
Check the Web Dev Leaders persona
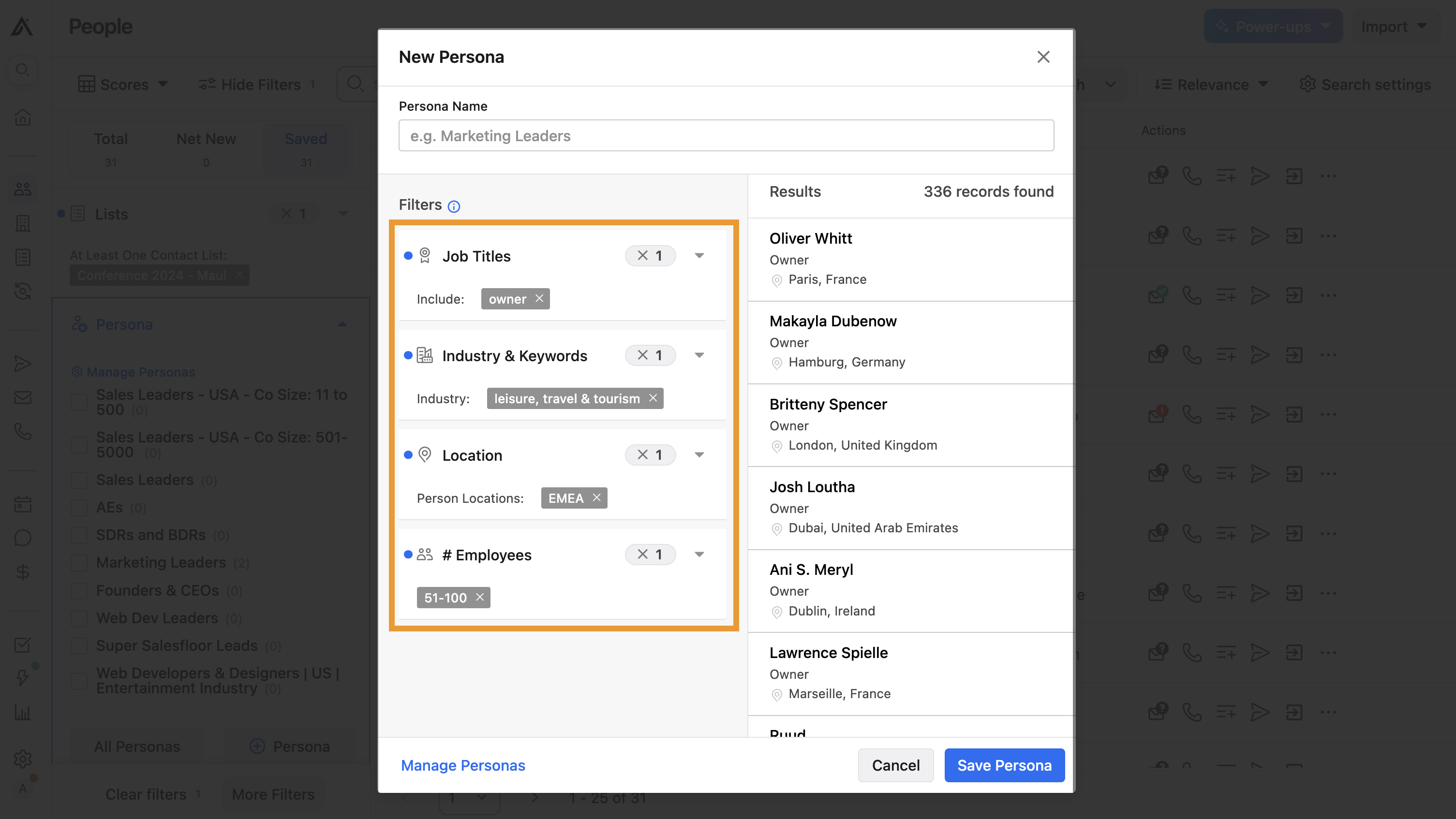[x=78, y=618]
